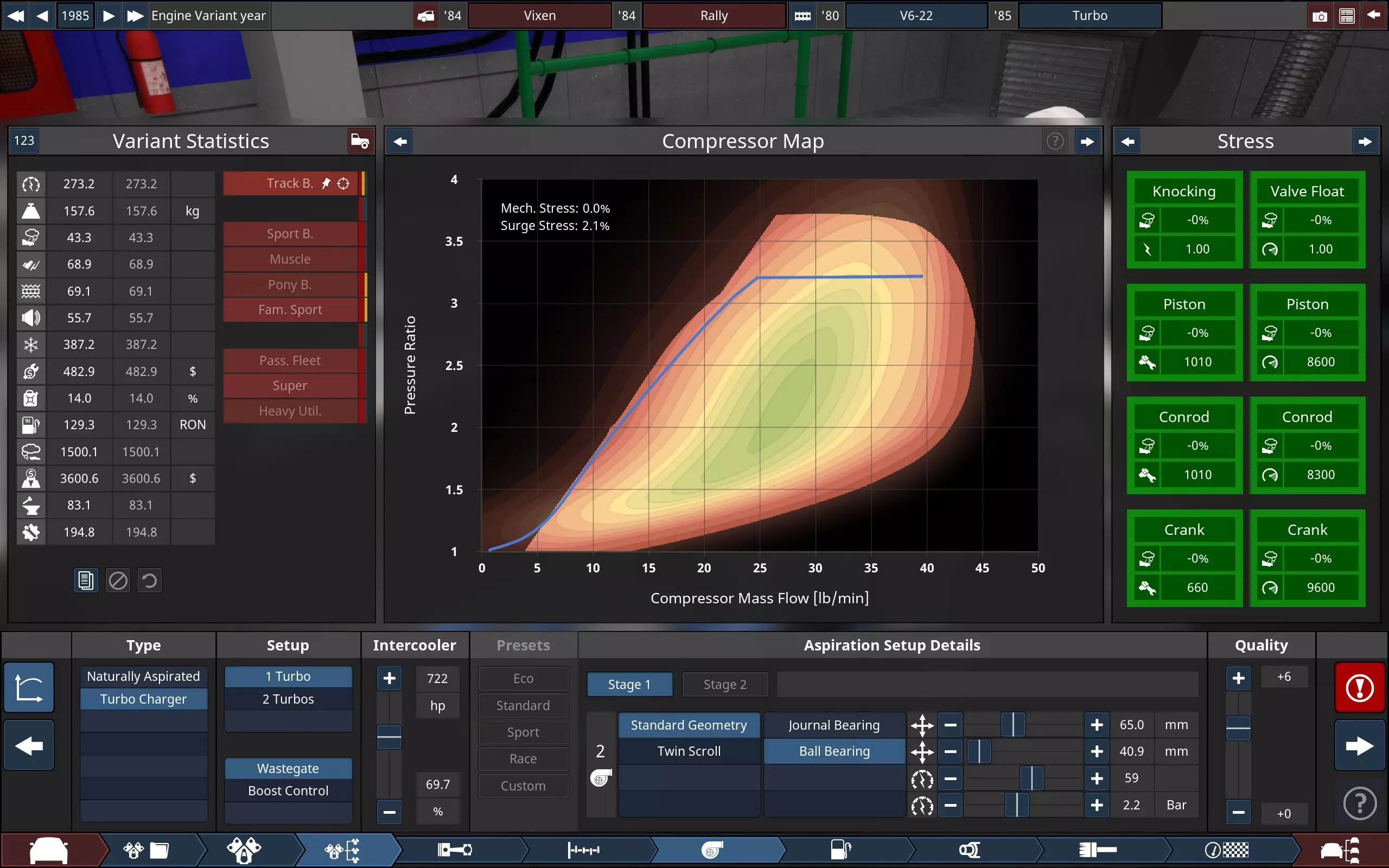The width and height of the screenshot is (1389, 868).
Task: Choose the 1 Turbo setup
Action: click(x=288, y=676)
